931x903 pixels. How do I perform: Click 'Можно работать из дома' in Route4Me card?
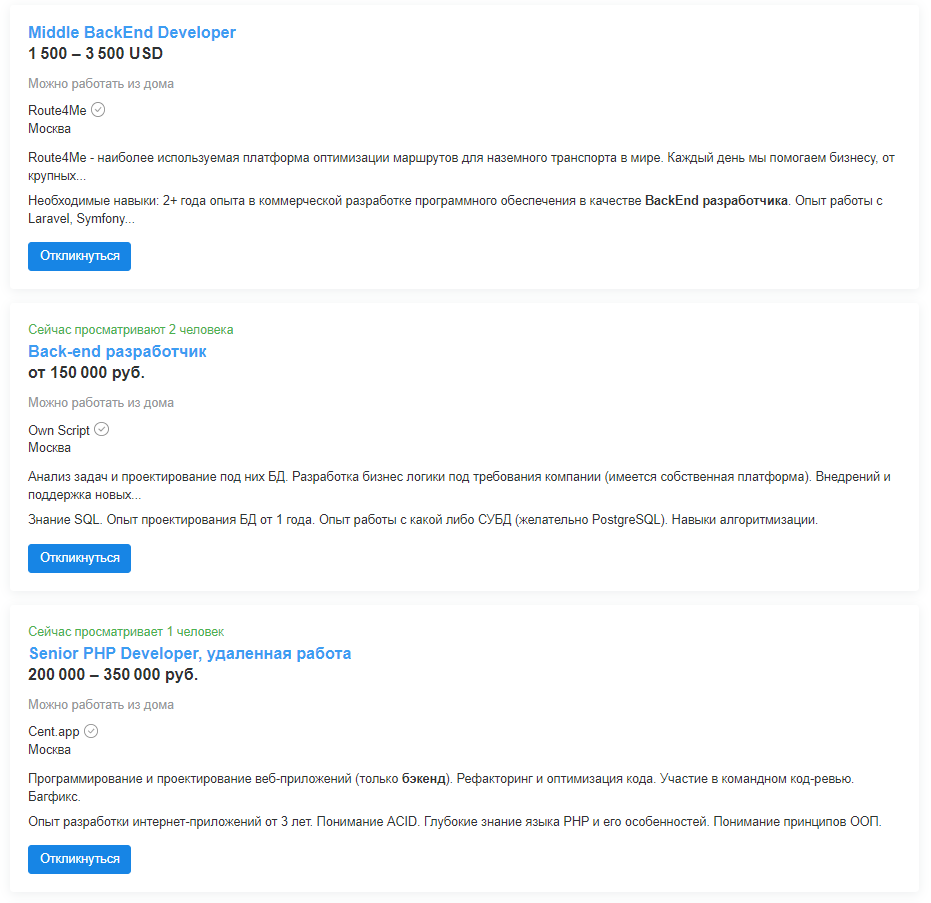coord(101,84)
